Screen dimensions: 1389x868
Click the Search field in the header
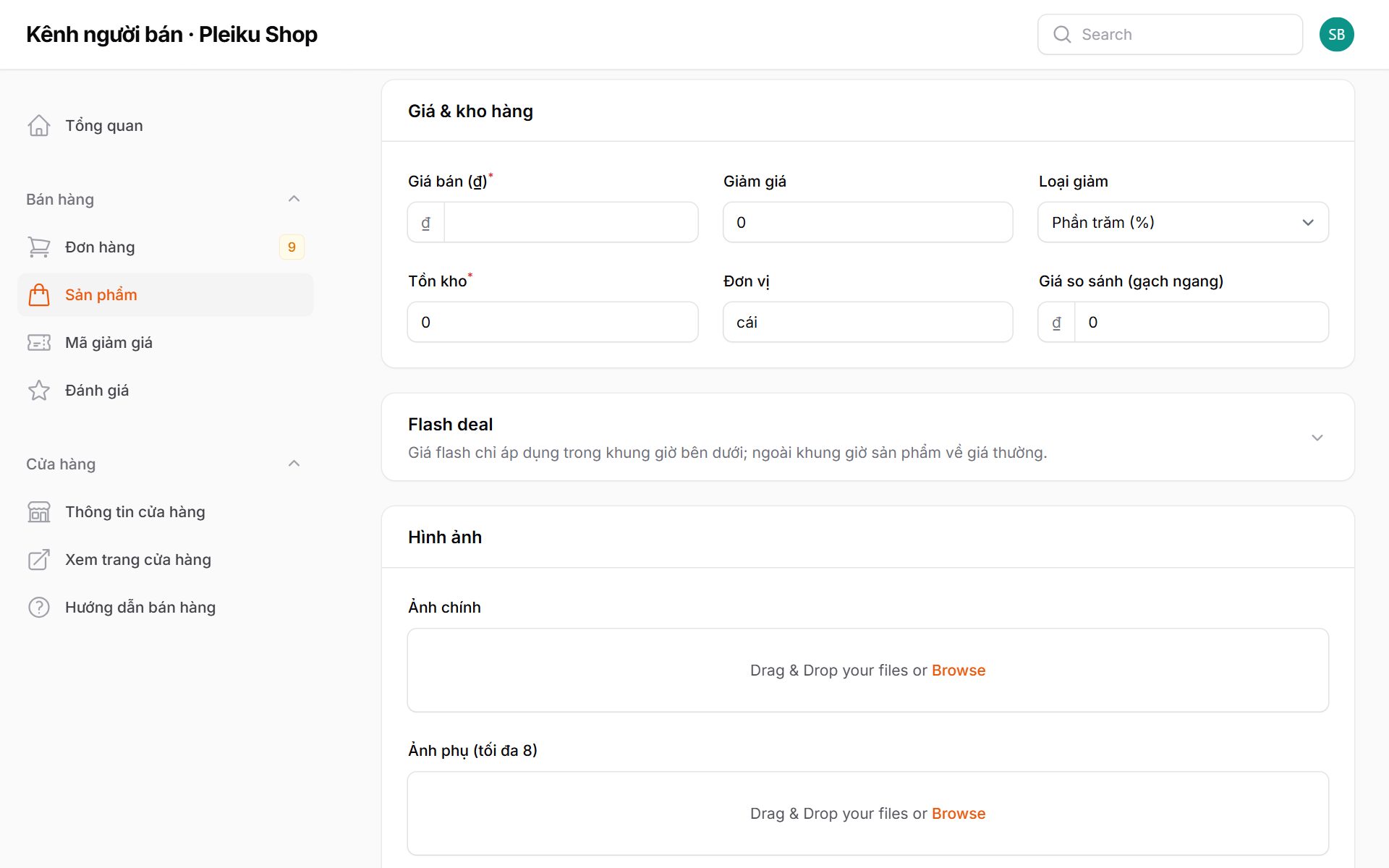point(1170,35)
